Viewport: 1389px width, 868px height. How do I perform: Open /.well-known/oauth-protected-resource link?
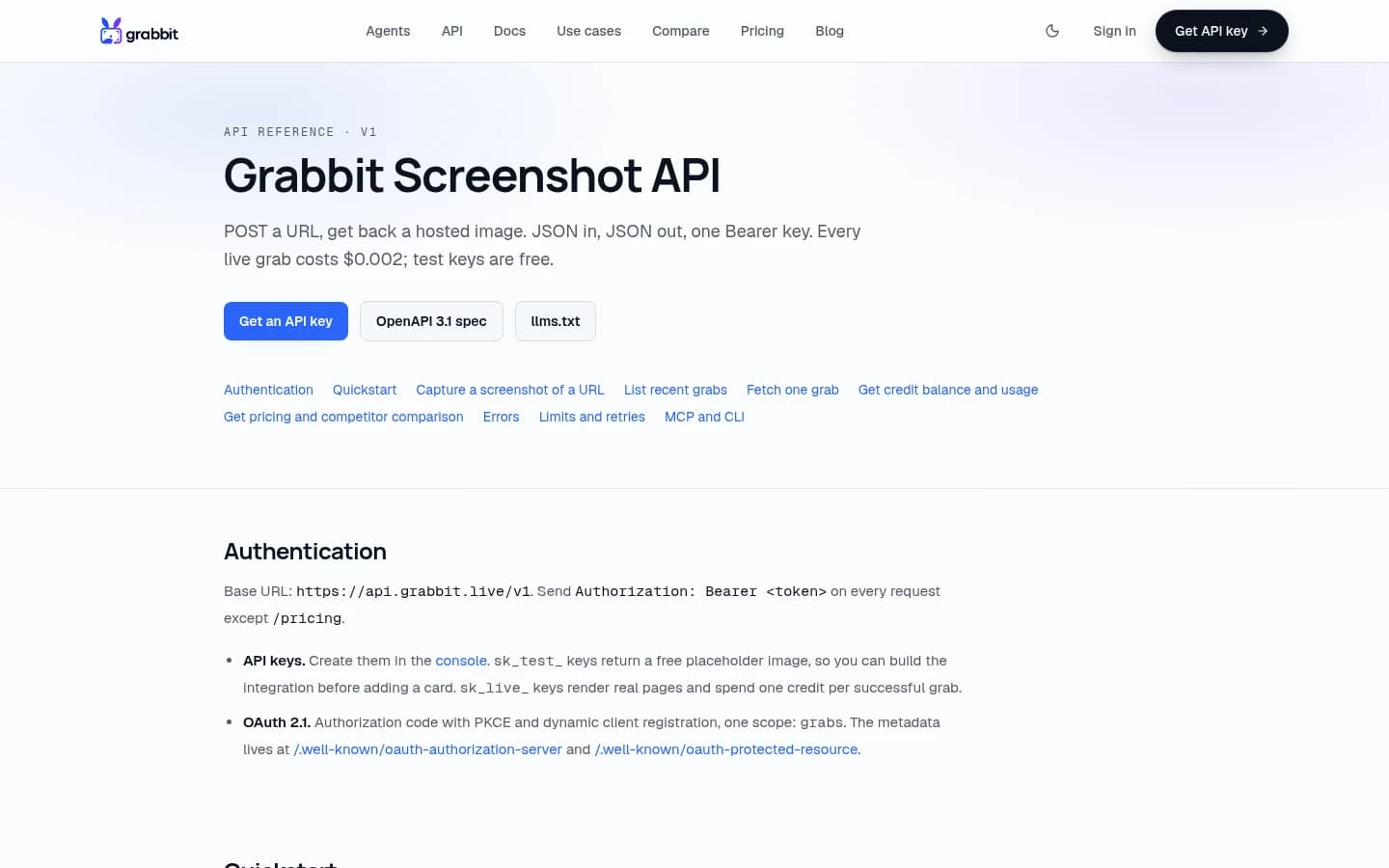tap(726, 749)
